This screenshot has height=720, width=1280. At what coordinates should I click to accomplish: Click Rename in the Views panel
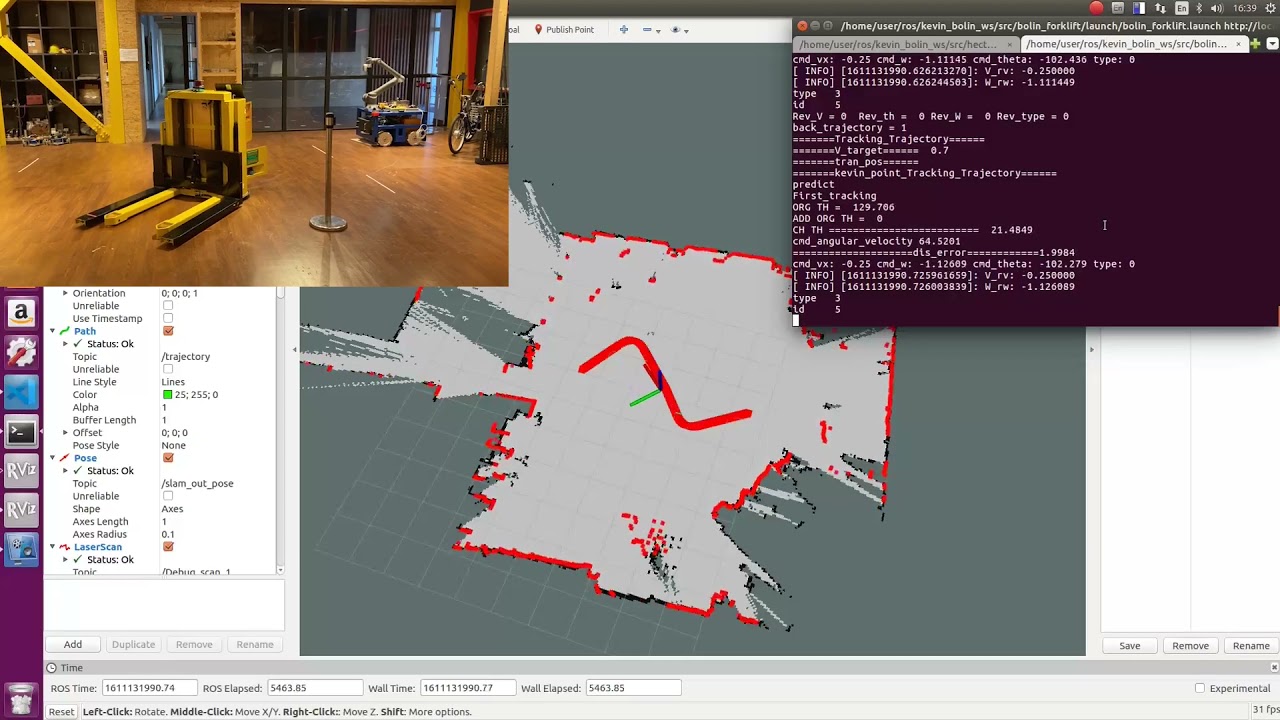click(1251, 646)
